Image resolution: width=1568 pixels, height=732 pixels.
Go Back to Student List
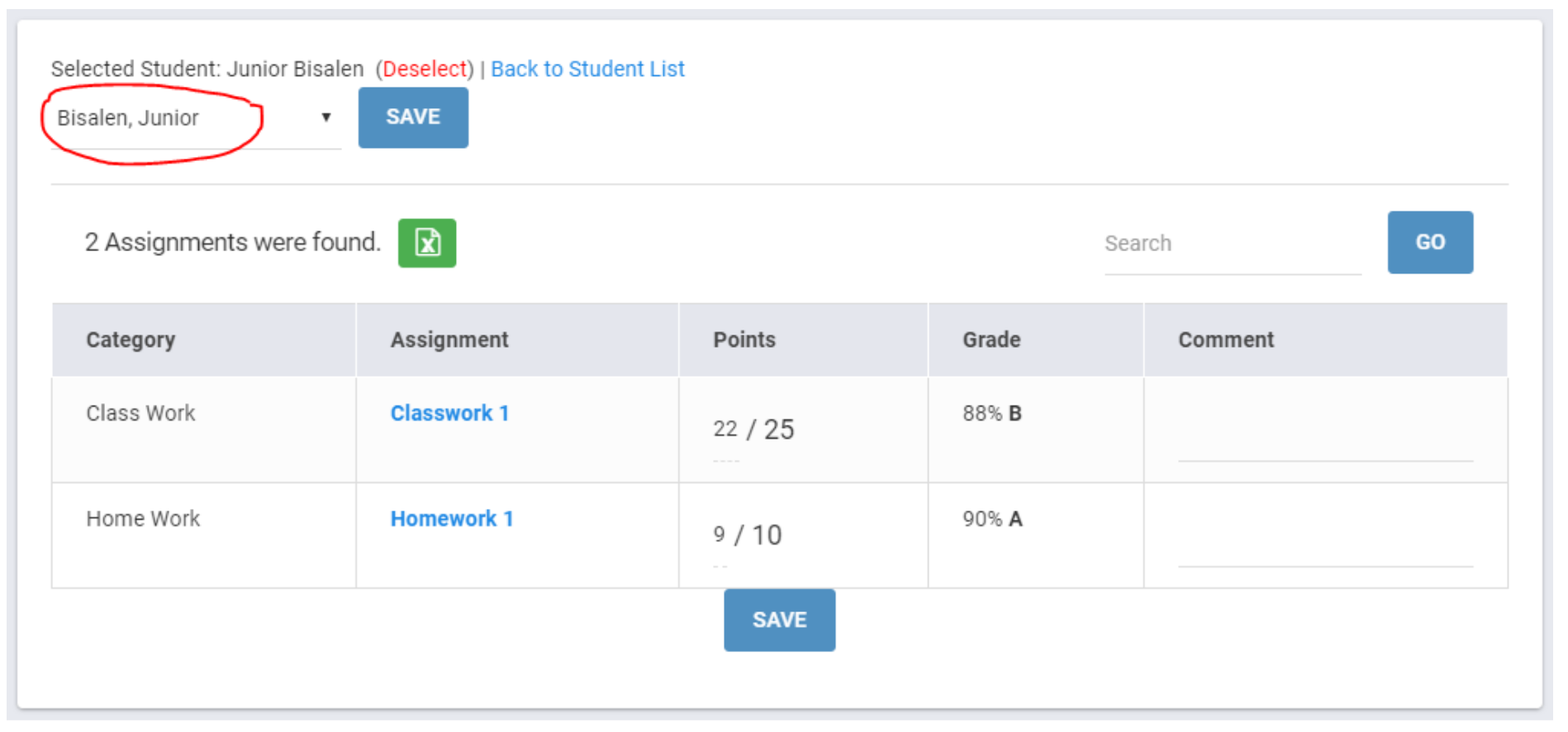587,69
